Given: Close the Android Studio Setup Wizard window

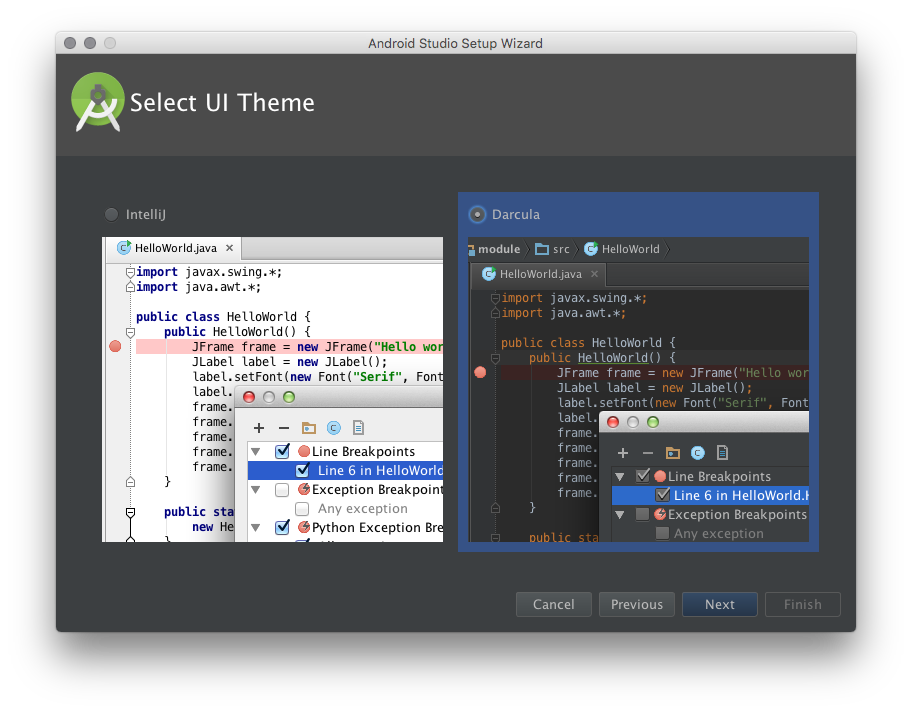Looking at the screenshot, I should [70, 43].
